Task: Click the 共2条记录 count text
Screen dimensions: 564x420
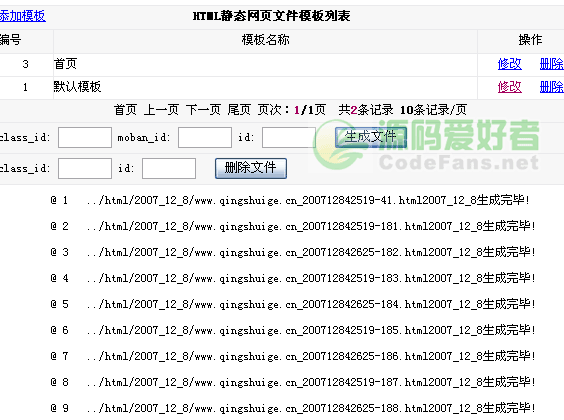Action: pyautogui.click(x=366, y=110)
